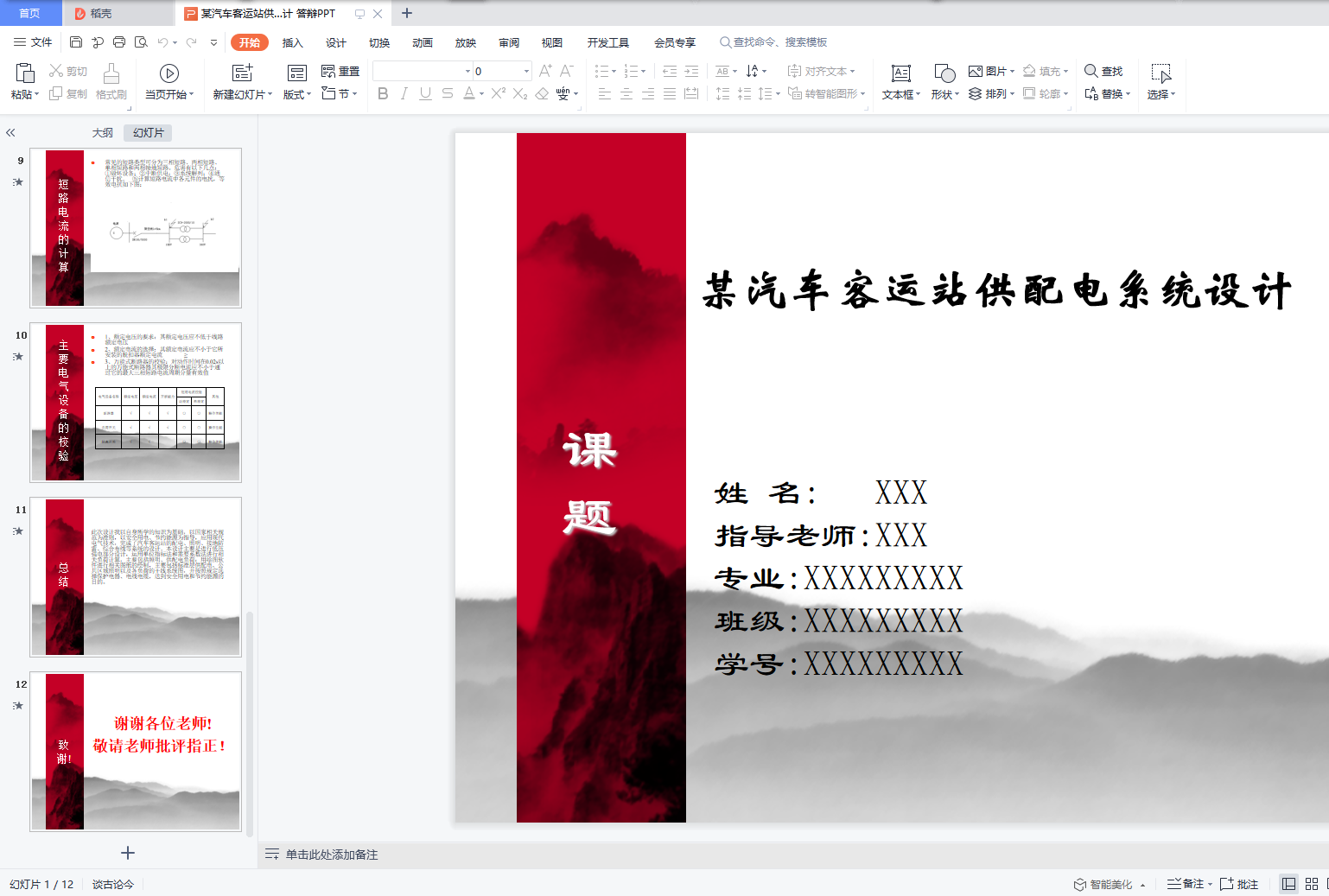Click the Paste icon
Screen dimensions: 1329x896
pyautogui.click(x=25, y=73)
